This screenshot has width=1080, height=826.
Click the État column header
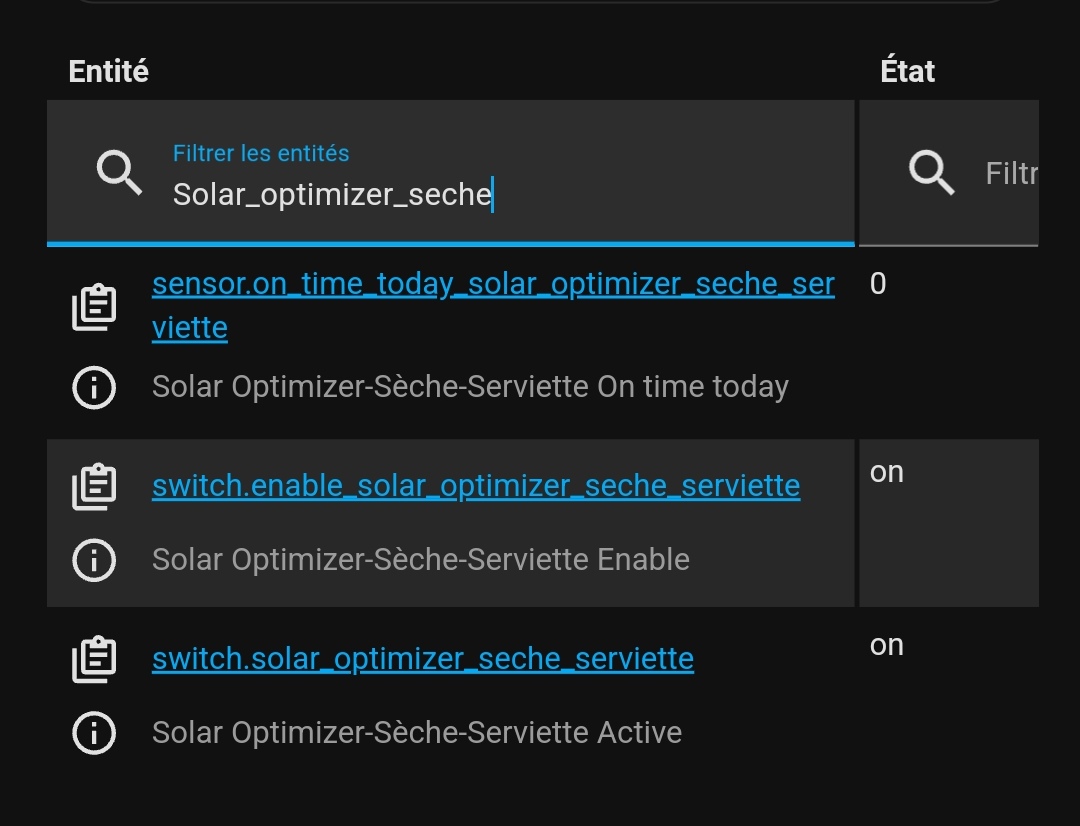pyautogui.click(x=908, y=71)
